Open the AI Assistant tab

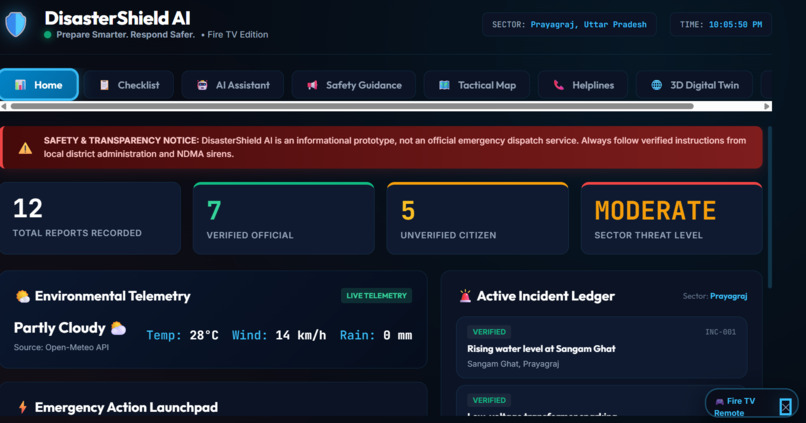click(x=233, y=85)
